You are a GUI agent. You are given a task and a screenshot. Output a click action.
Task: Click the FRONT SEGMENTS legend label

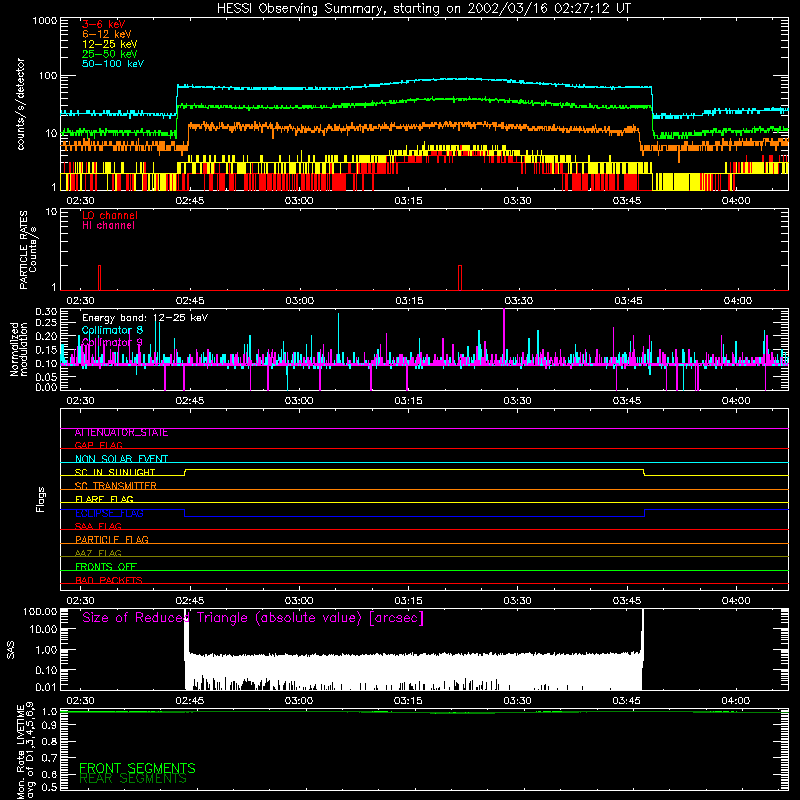(x=137, y=768)
